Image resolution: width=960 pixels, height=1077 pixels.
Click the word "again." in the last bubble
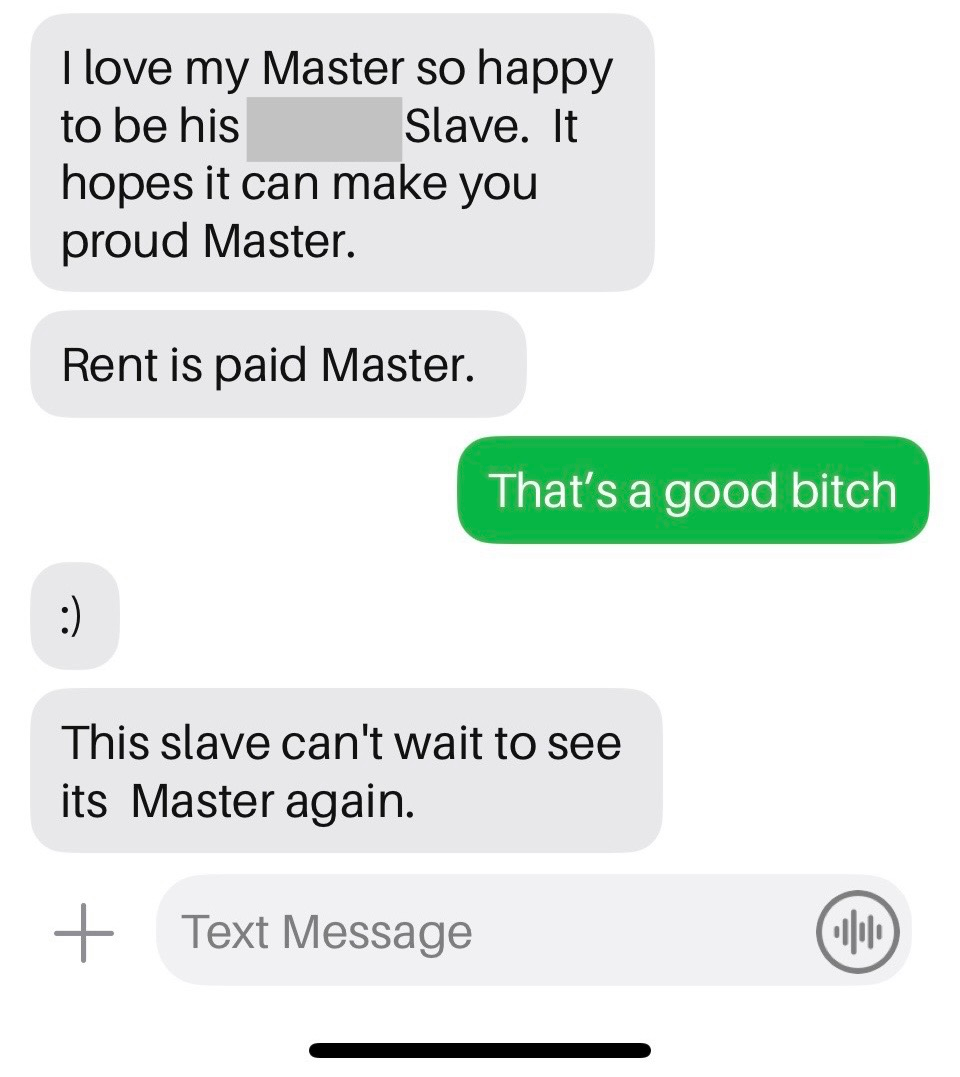(350, 803)
